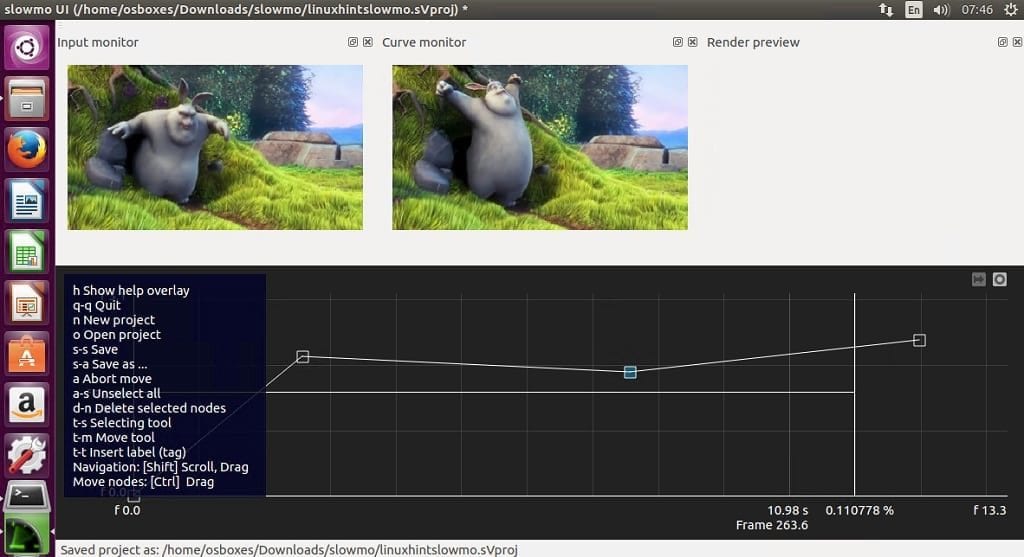Click the 't-t Insert label (tag)' line

(129, 452)
